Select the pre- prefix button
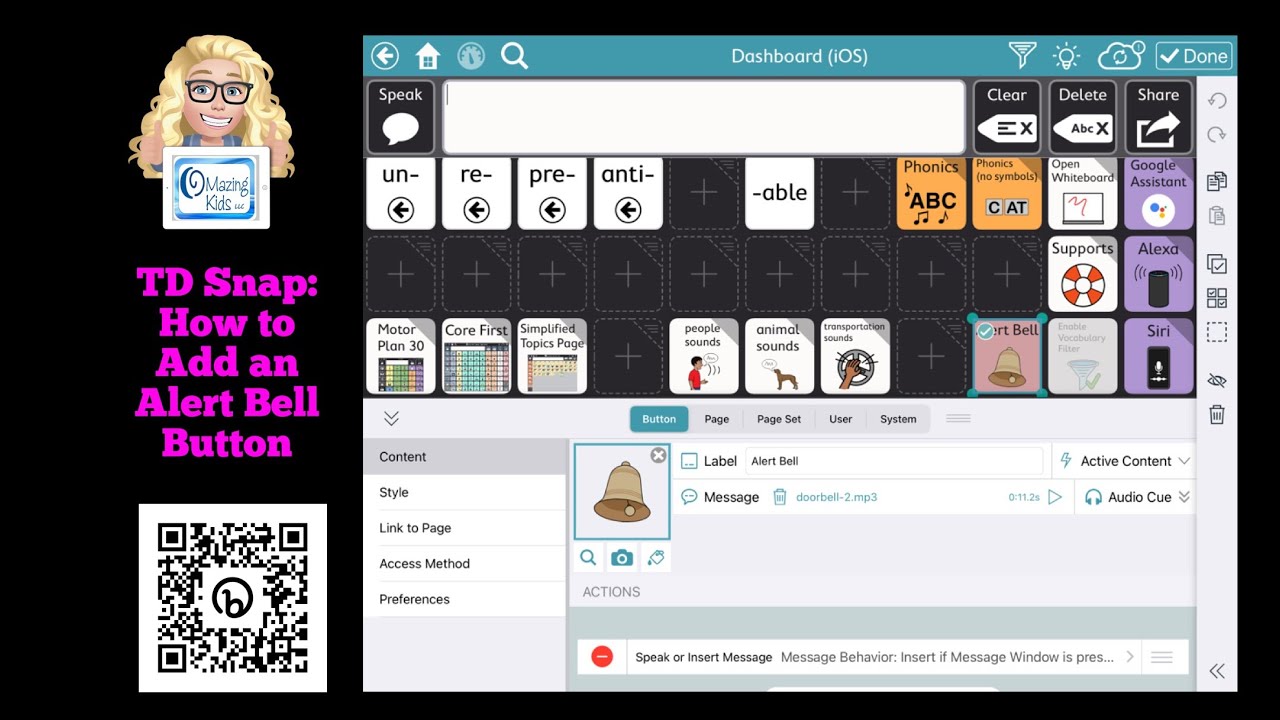The width and height of the screenshot is (1280, 720). (x=552, y=194)
